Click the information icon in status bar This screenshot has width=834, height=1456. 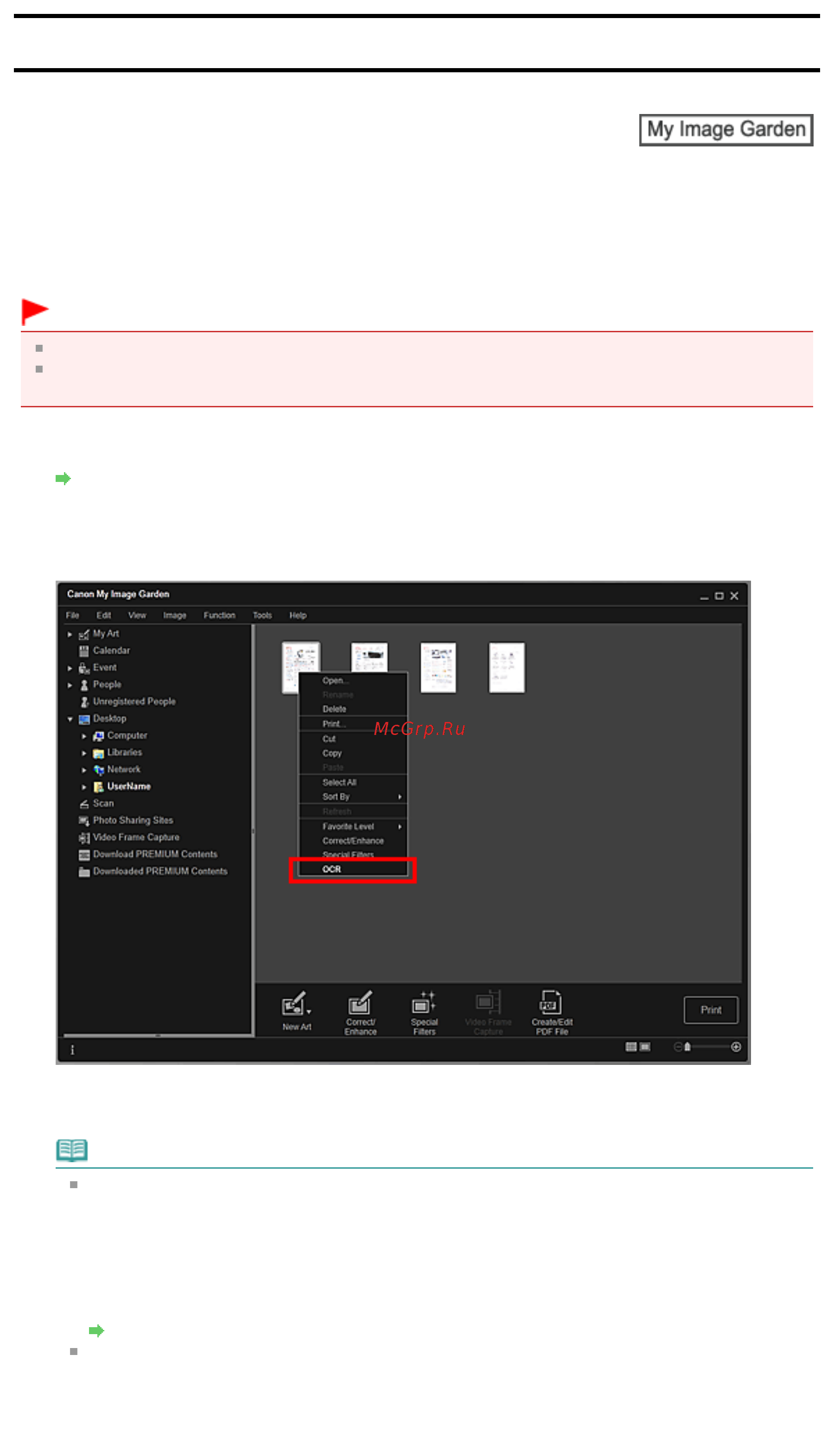tap(72, 1050)
